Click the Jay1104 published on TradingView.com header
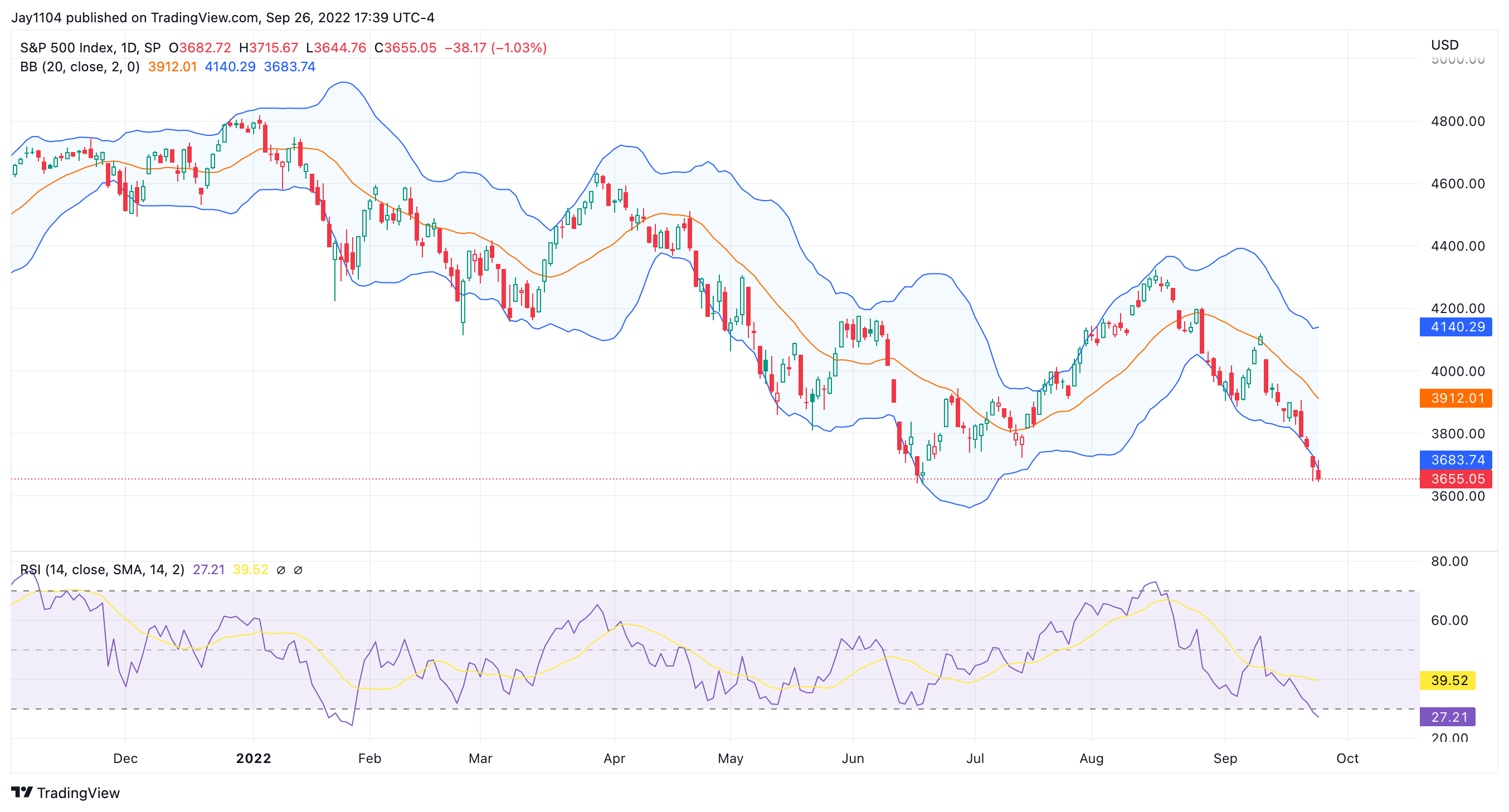Image resolution: width=1509 pixels, height=812 pixels. pos(222,18)
